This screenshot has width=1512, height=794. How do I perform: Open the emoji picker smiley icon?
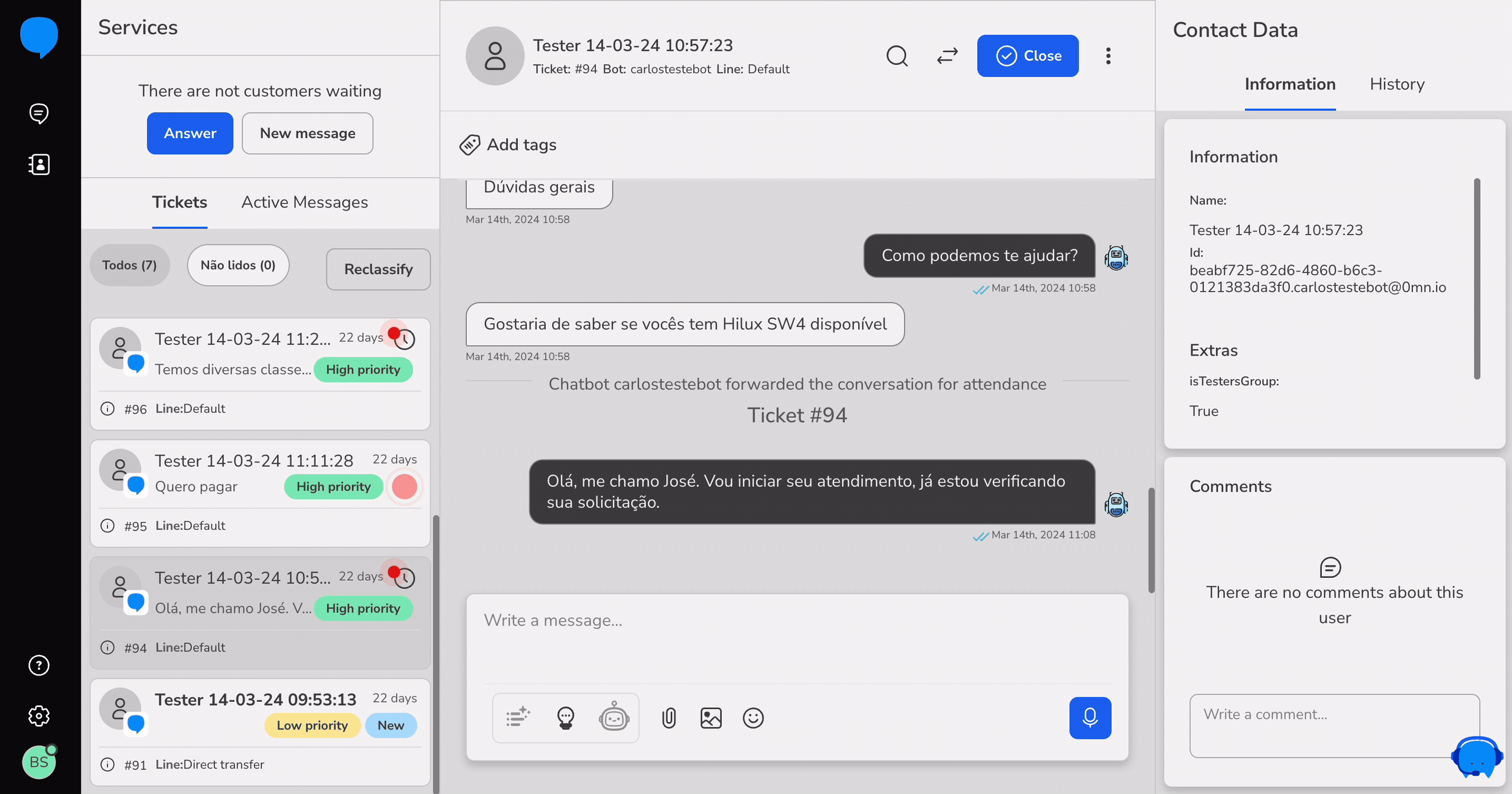click(x=753, y=718)
